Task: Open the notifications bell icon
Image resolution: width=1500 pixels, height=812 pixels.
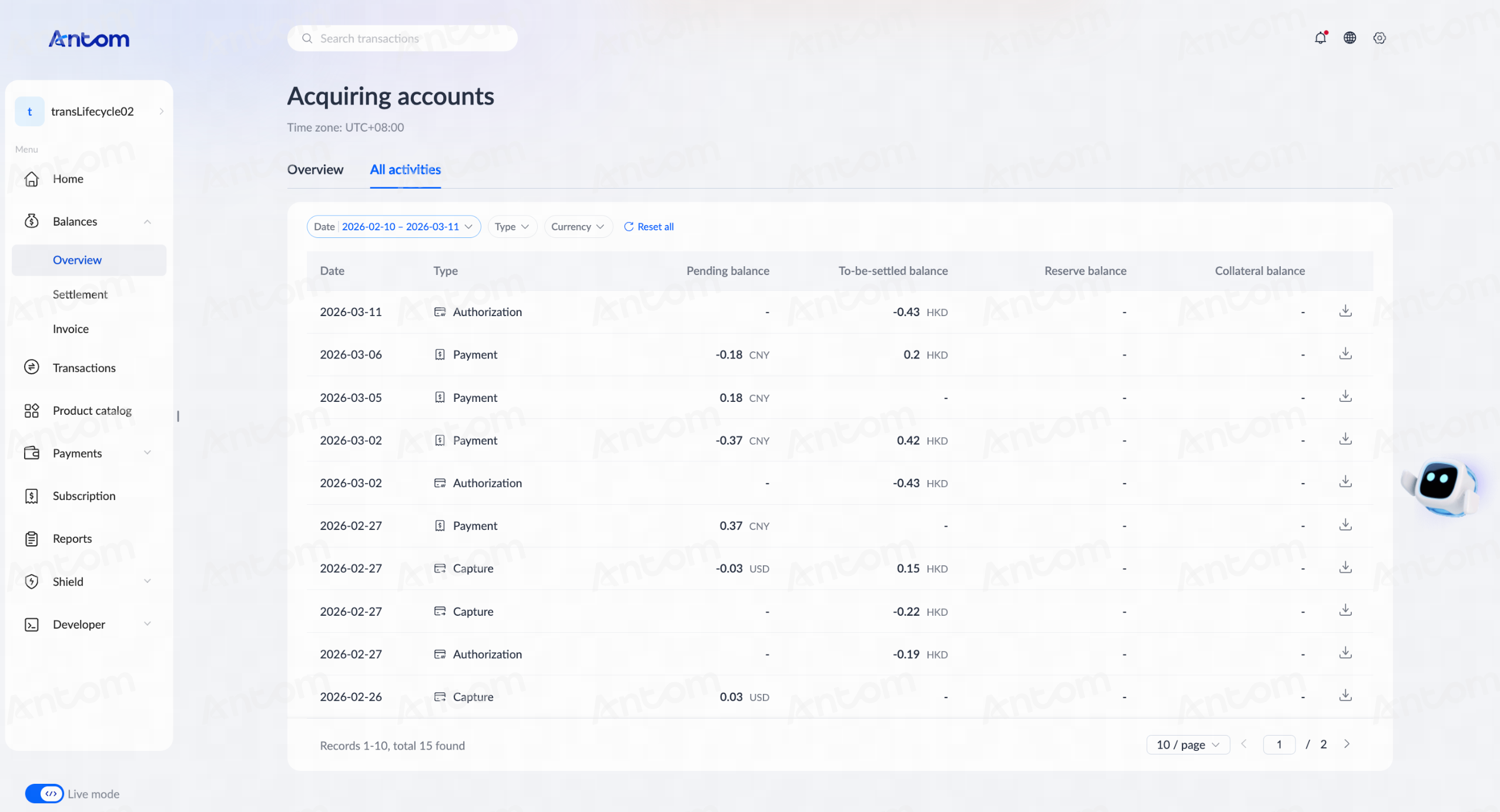Action: click(1321, 38)
